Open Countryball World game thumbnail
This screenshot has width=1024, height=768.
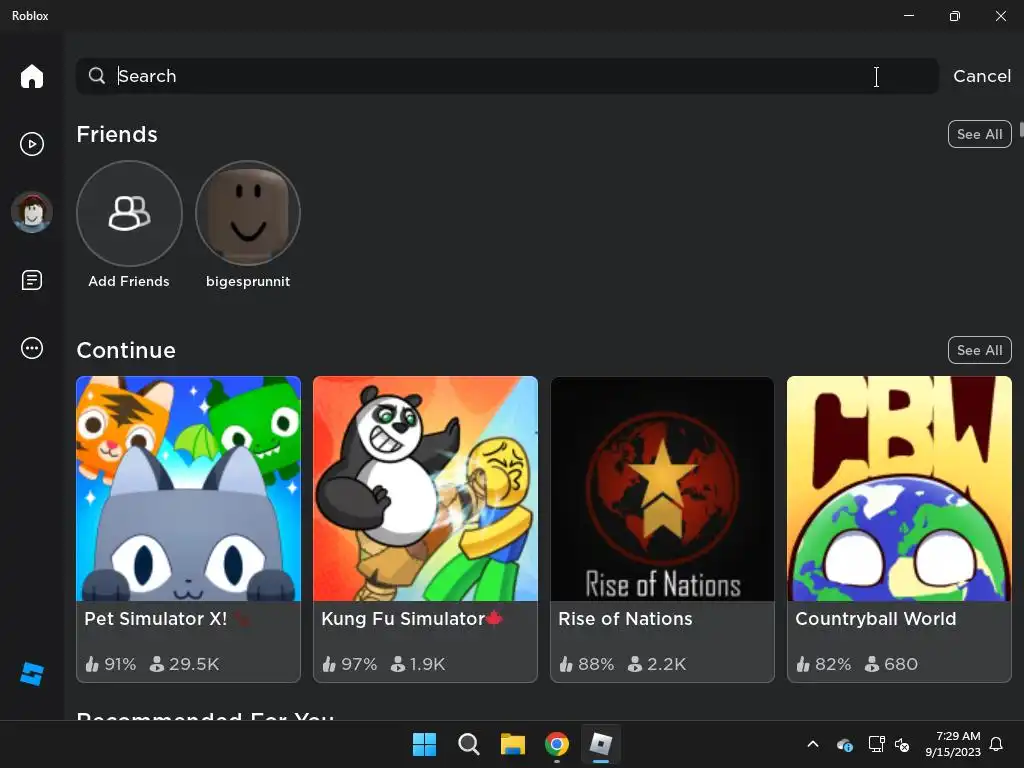click(899, 488)
